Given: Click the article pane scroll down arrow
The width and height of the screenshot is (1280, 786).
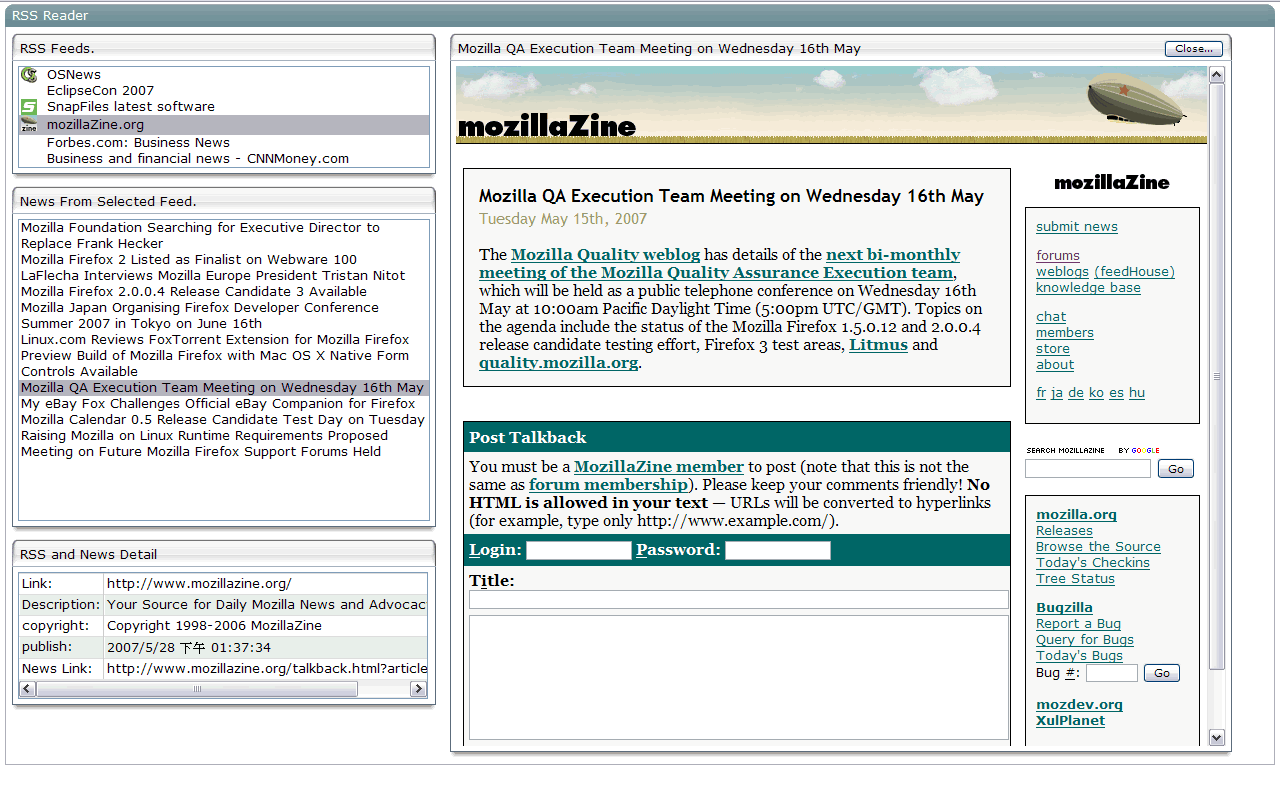Looking at the screenshot, I should tap(1217, 738).
